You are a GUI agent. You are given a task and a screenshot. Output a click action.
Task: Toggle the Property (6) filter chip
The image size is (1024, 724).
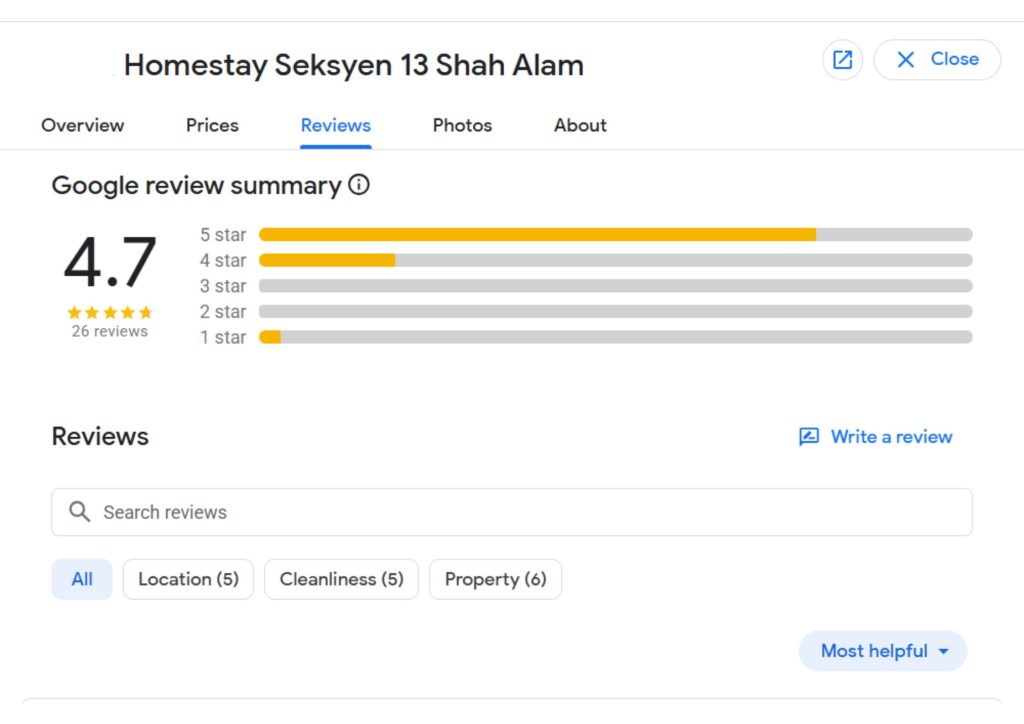495,579
